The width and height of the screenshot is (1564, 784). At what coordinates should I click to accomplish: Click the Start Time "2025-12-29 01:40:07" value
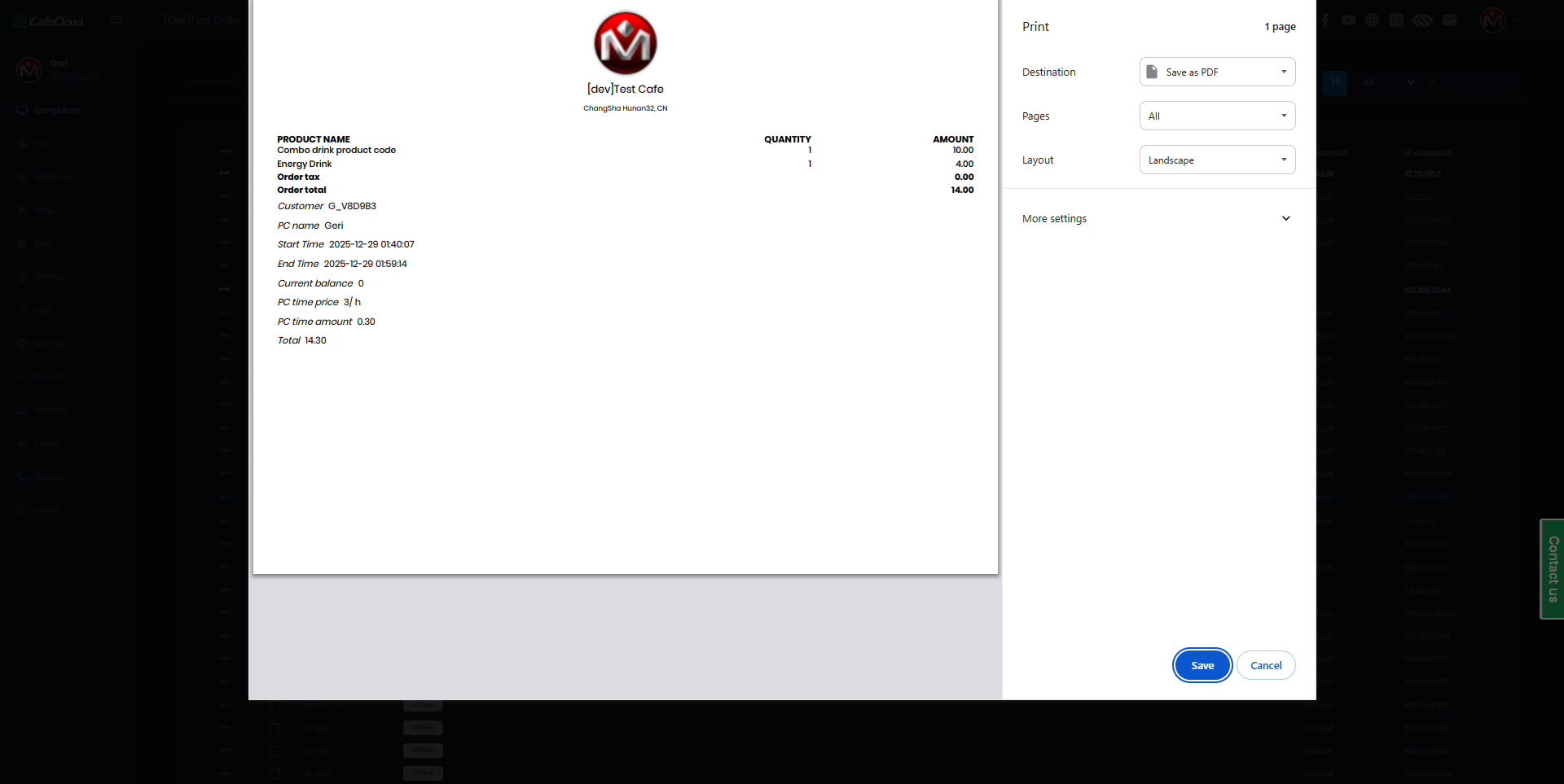tap(371, 244)
